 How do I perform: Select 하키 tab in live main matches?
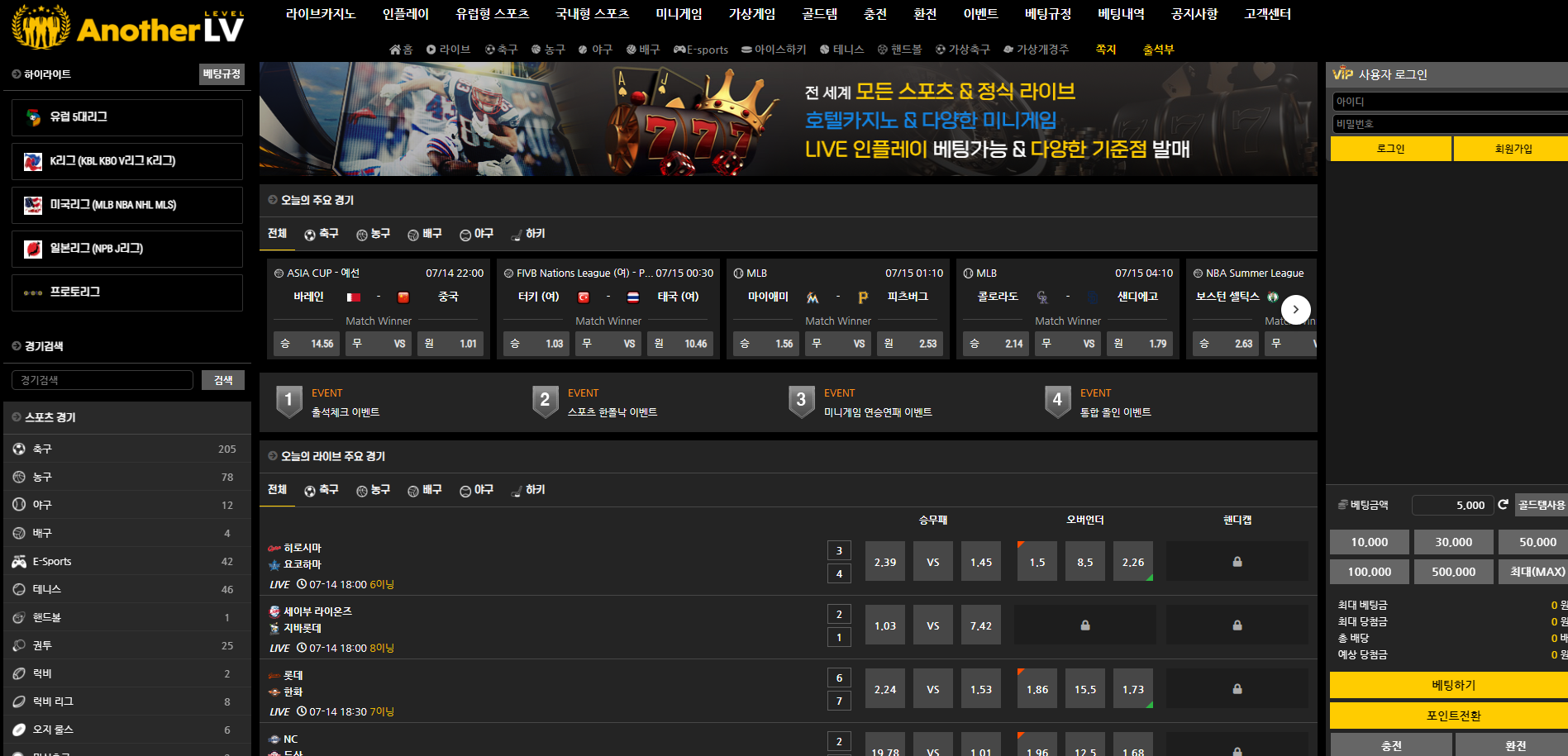(528, 490)
